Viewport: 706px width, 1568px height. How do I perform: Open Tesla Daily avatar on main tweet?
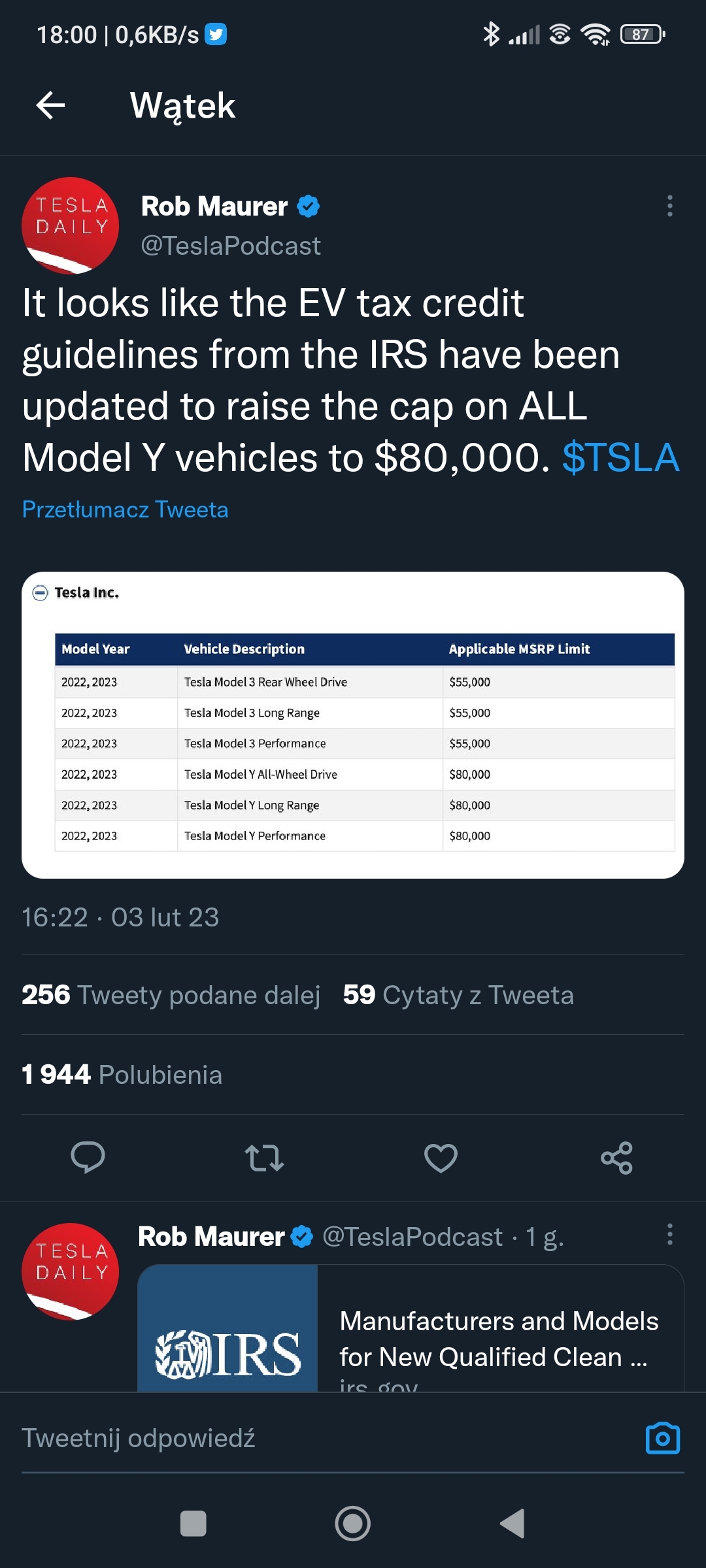tap(70, 225)
